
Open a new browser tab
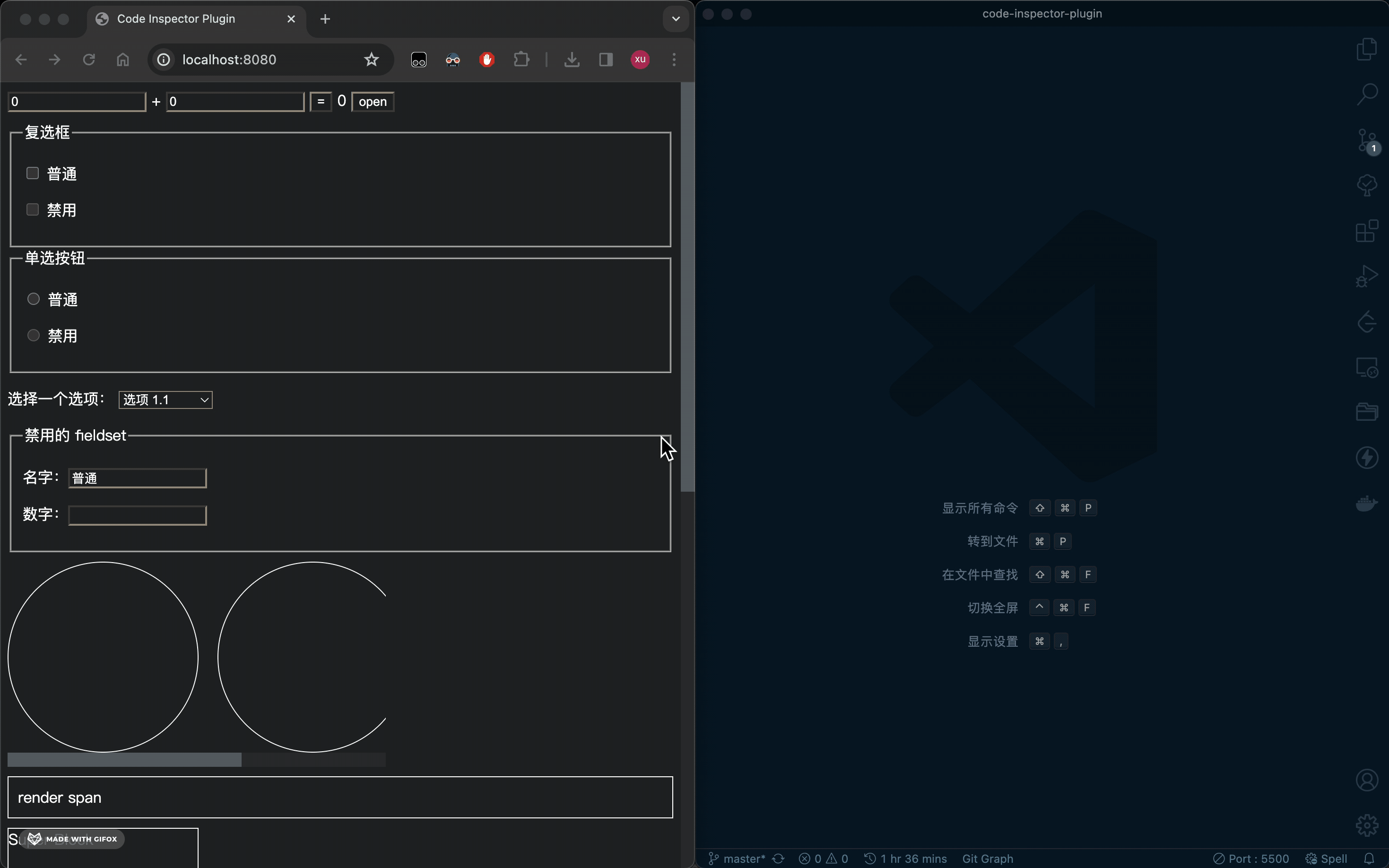tap(325, 19)
